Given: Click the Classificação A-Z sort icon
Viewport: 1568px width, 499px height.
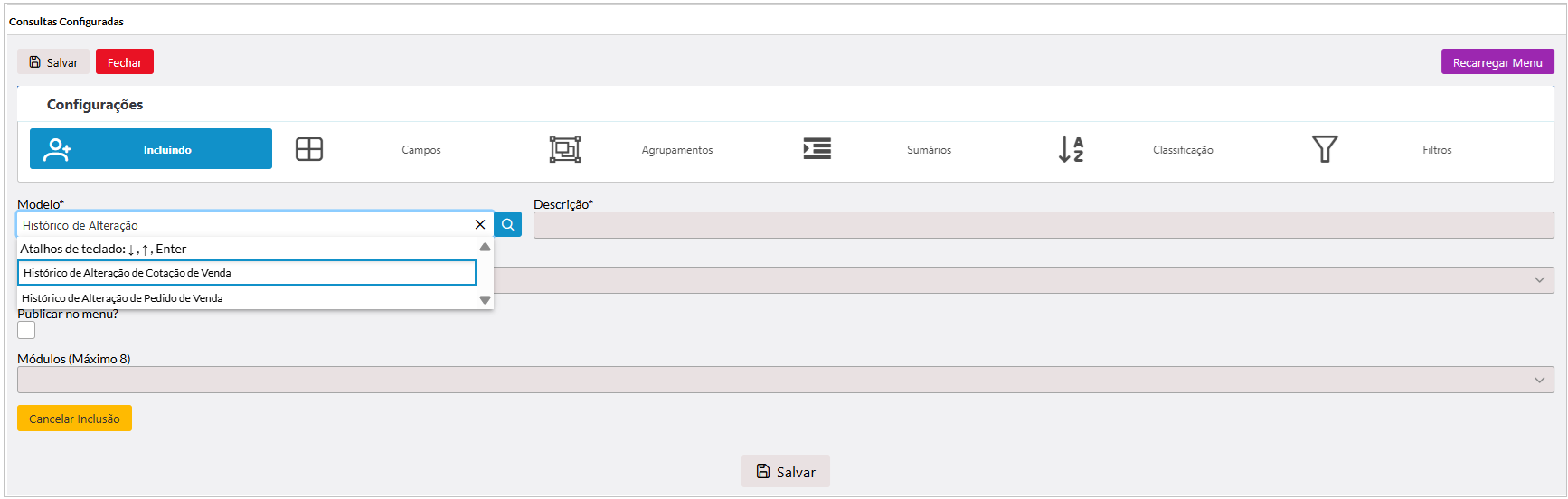Looking at the screenshot, I should (x=1071, y=149).
